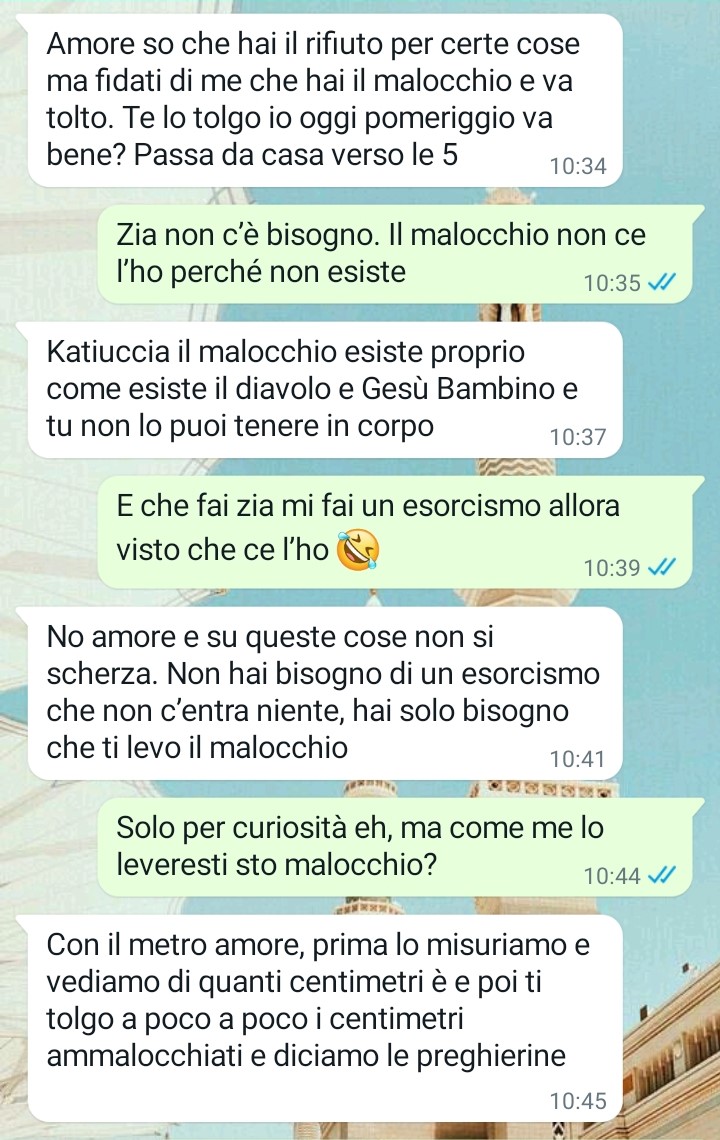Screen dimensions: 720x1140
Task: Tap the 10:34 timestamp
Action: pos(577,166)
